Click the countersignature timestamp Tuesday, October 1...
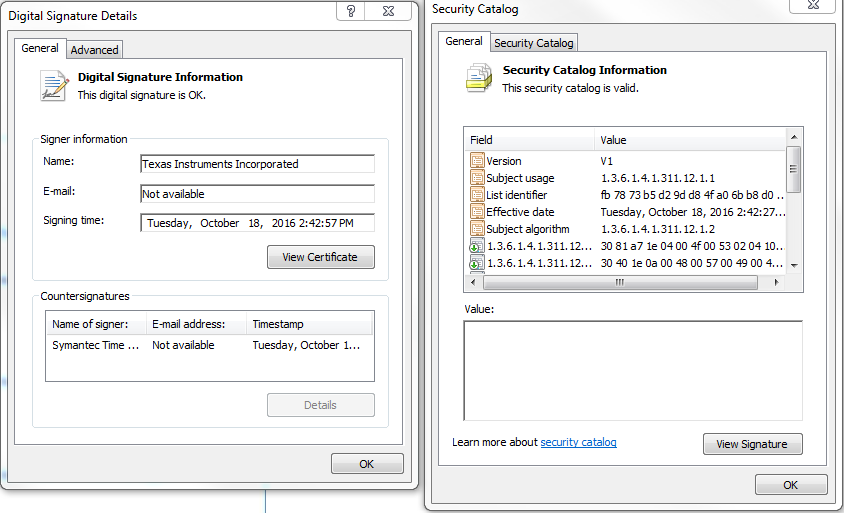The height and width of the screenshot is (513, 844). [306, 345]
